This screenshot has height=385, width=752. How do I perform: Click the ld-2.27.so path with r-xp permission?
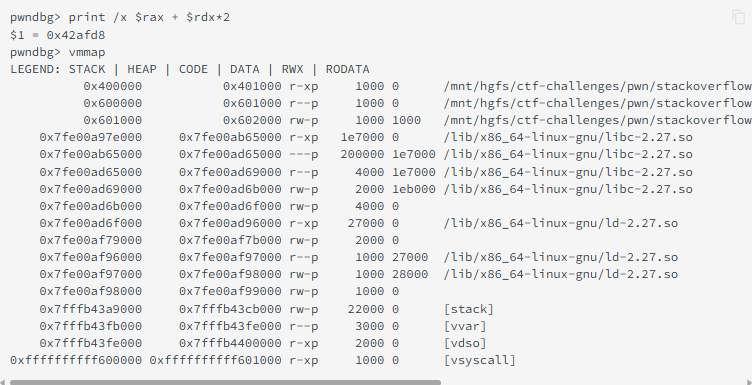561,223
